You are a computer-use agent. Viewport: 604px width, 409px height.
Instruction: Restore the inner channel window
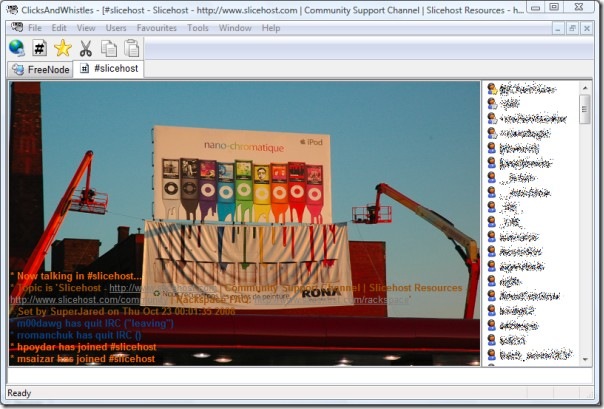[x=572, y=28]
